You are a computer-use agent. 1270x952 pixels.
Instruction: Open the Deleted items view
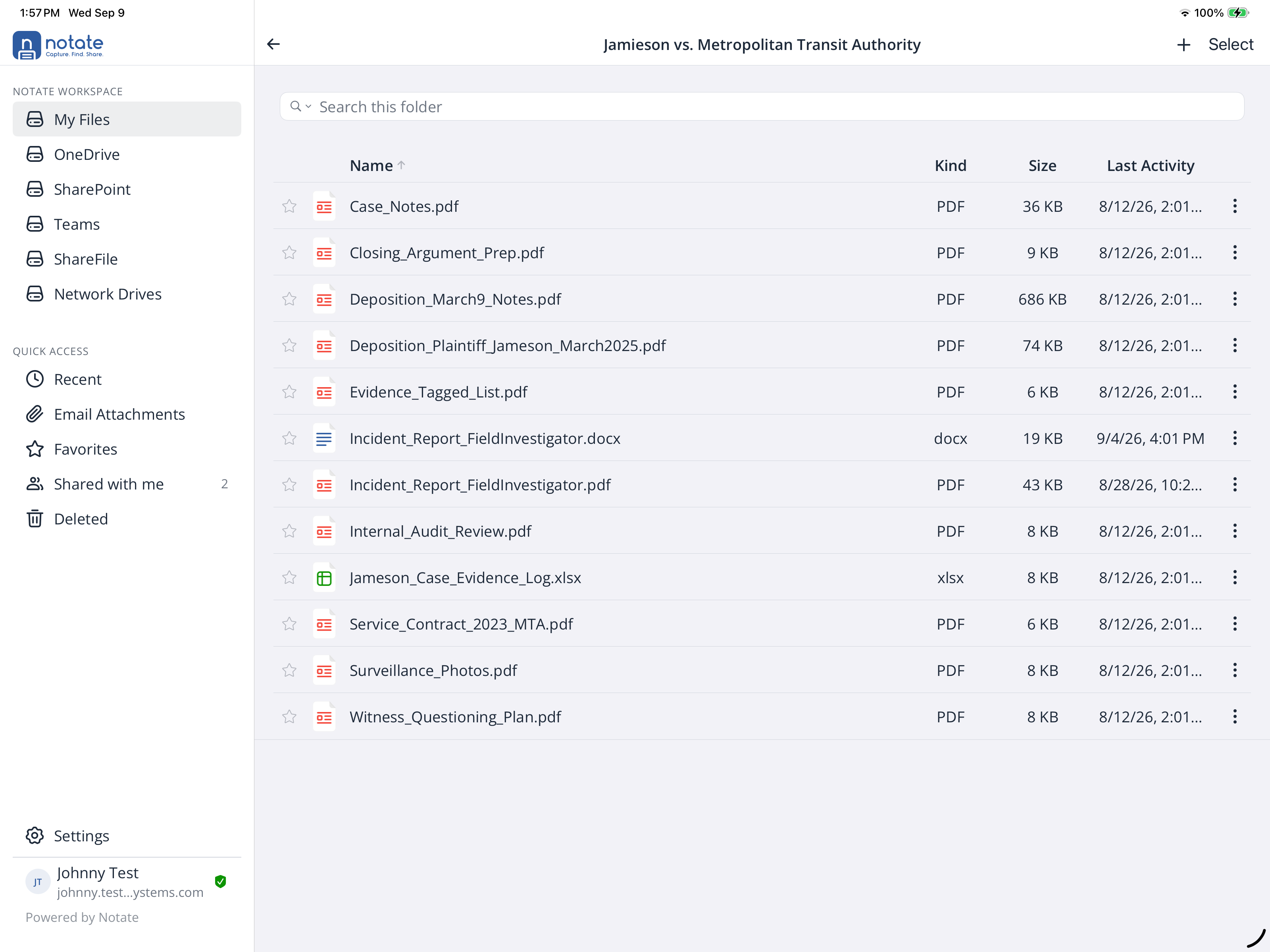(x=127, y=519)
